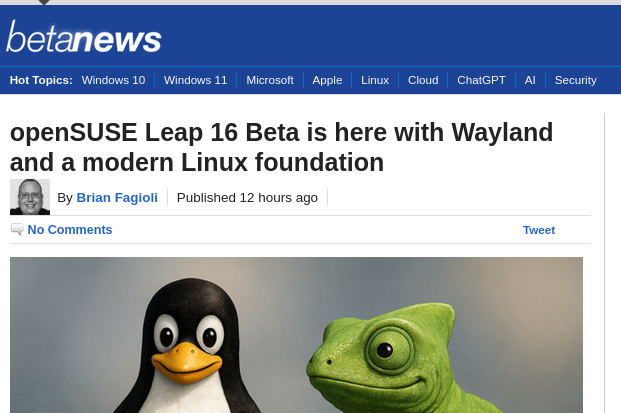Visit the Cloud topic page

(x=423, y=80)
